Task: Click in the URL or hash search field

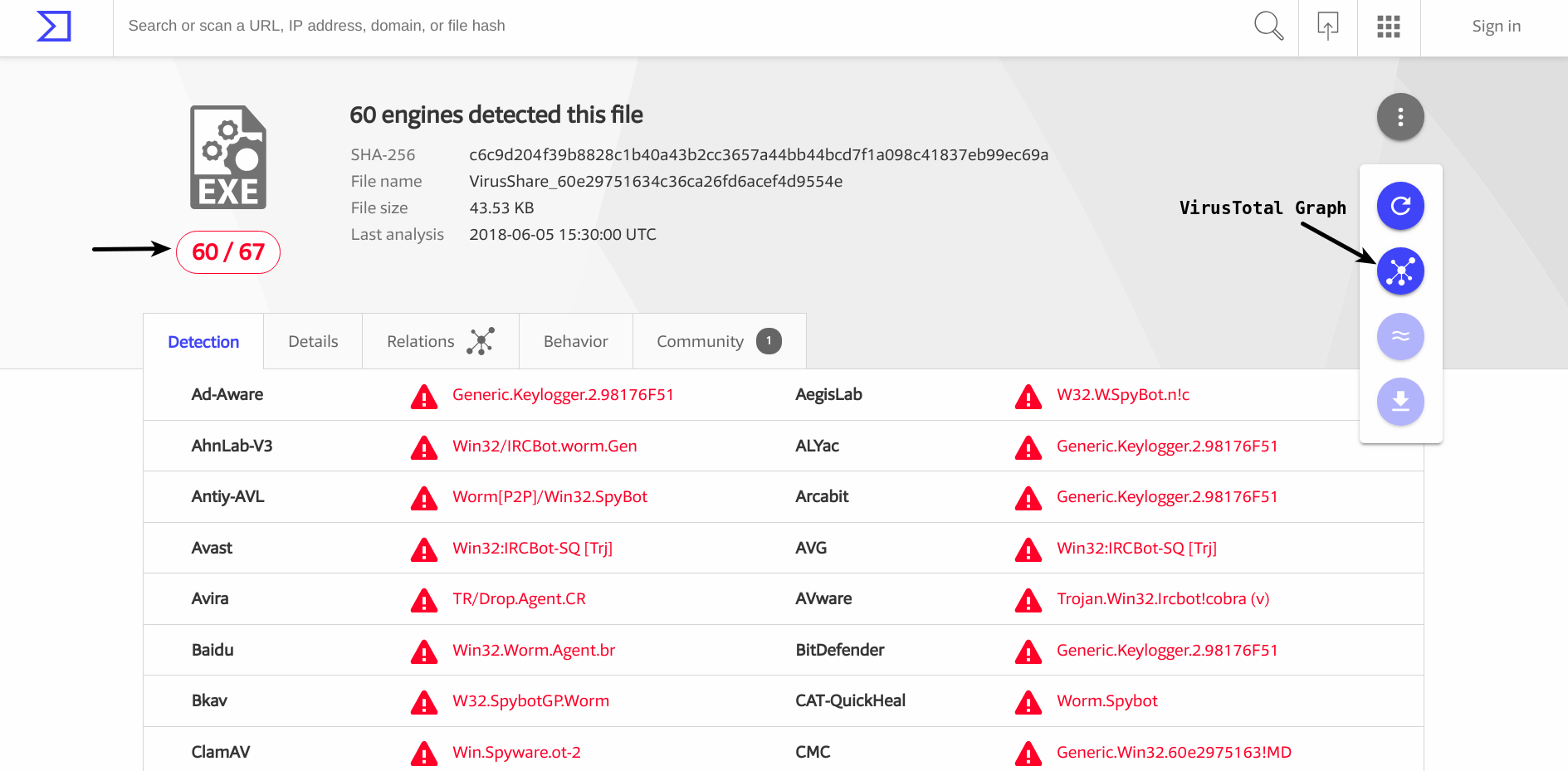Action: pos(664,26)
